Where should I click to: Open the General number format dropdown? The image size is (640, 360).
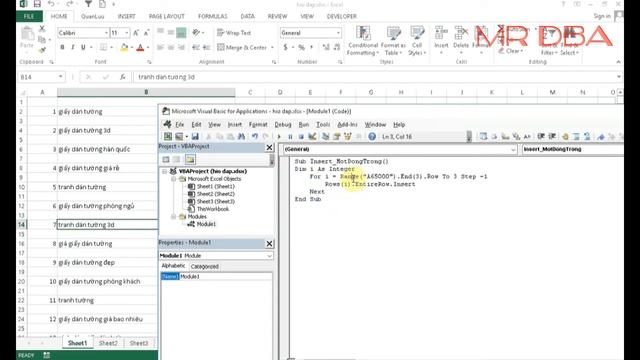[x=338, y=33]
